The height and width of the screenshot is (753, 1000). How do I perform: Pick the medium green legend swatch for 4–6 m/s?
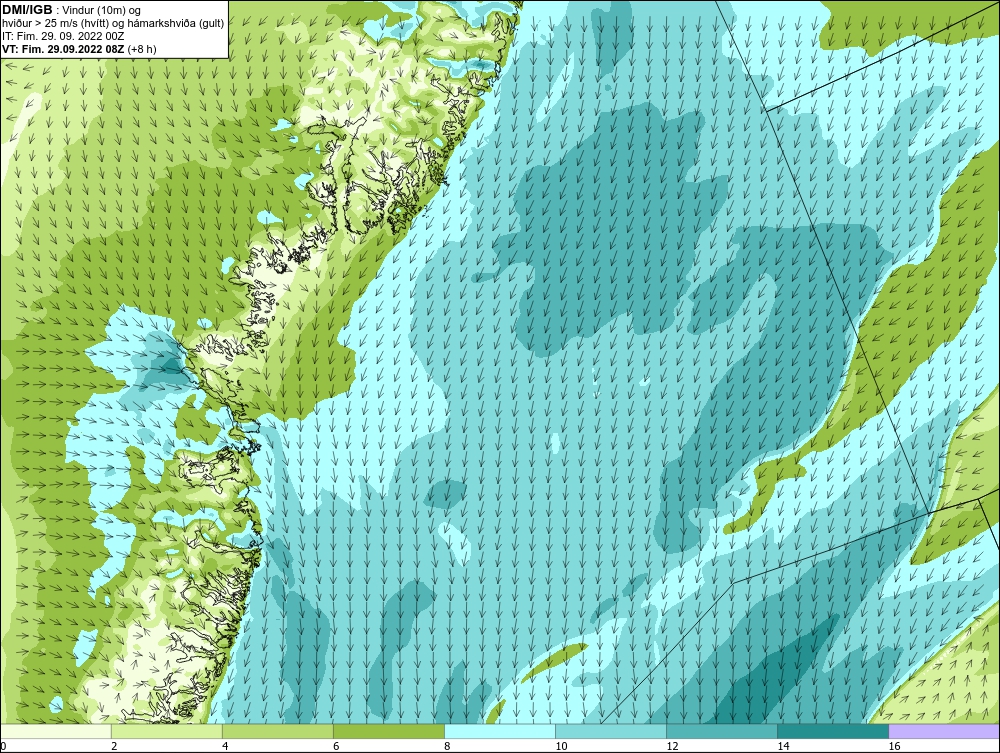(277, 731)
